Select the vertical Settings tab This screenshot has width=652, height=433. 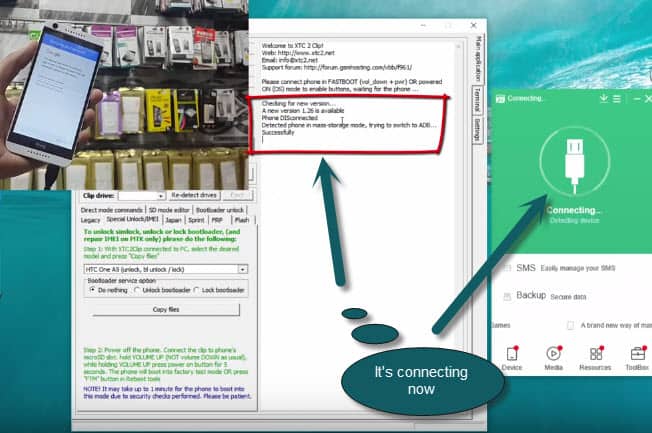pos(478,130)
